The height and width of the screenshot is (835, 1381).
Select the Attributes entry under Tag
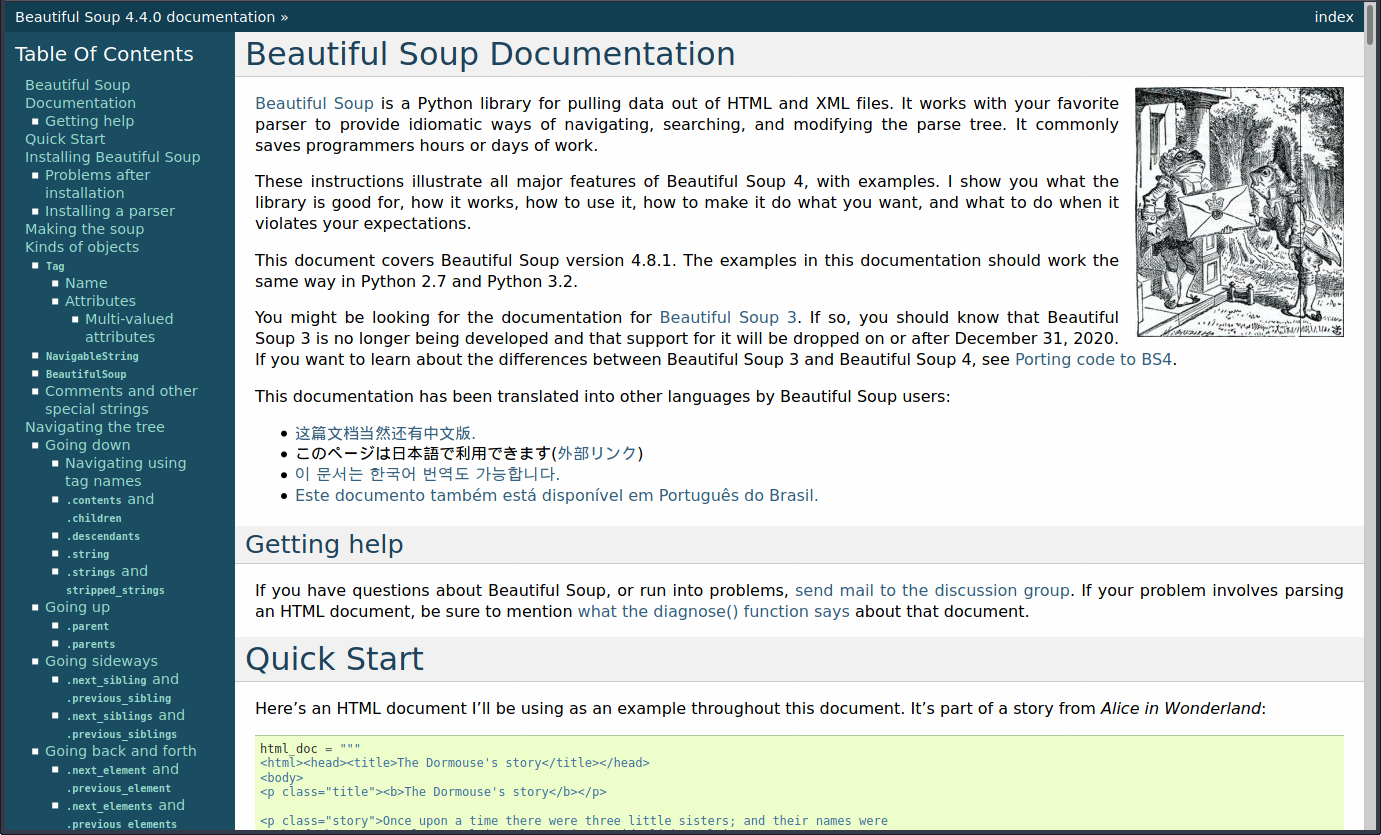pos(100,301)
